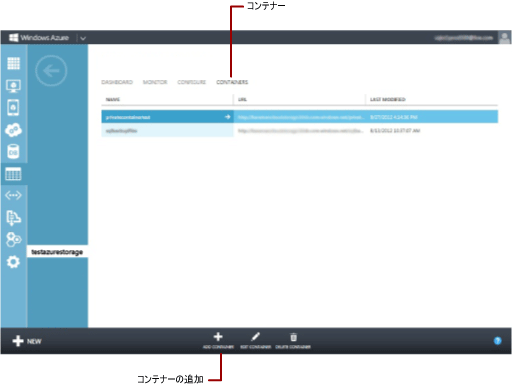Open the Web Sites monitor icon in sidebar
This screenshot has width=512, height=384.
pyautogui.click(x=14, y=86)
